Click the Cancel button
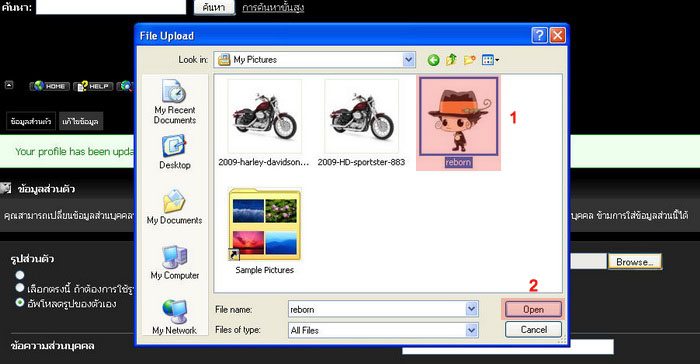Viewport: 700px width, 364px height. click(533, 330)
